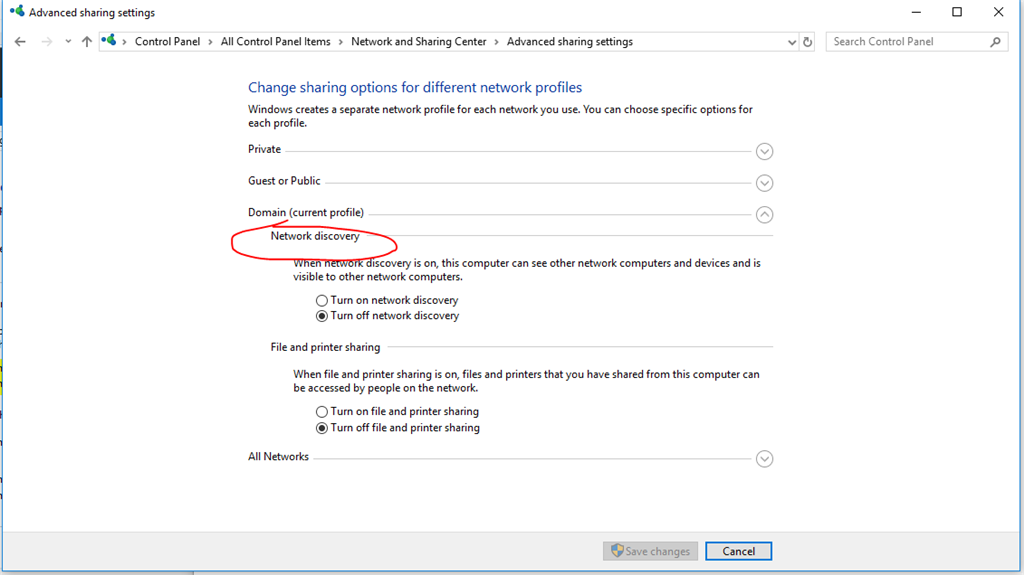Go up one level with up arrow
This screenshot has height=575, width=1024.
87,42
